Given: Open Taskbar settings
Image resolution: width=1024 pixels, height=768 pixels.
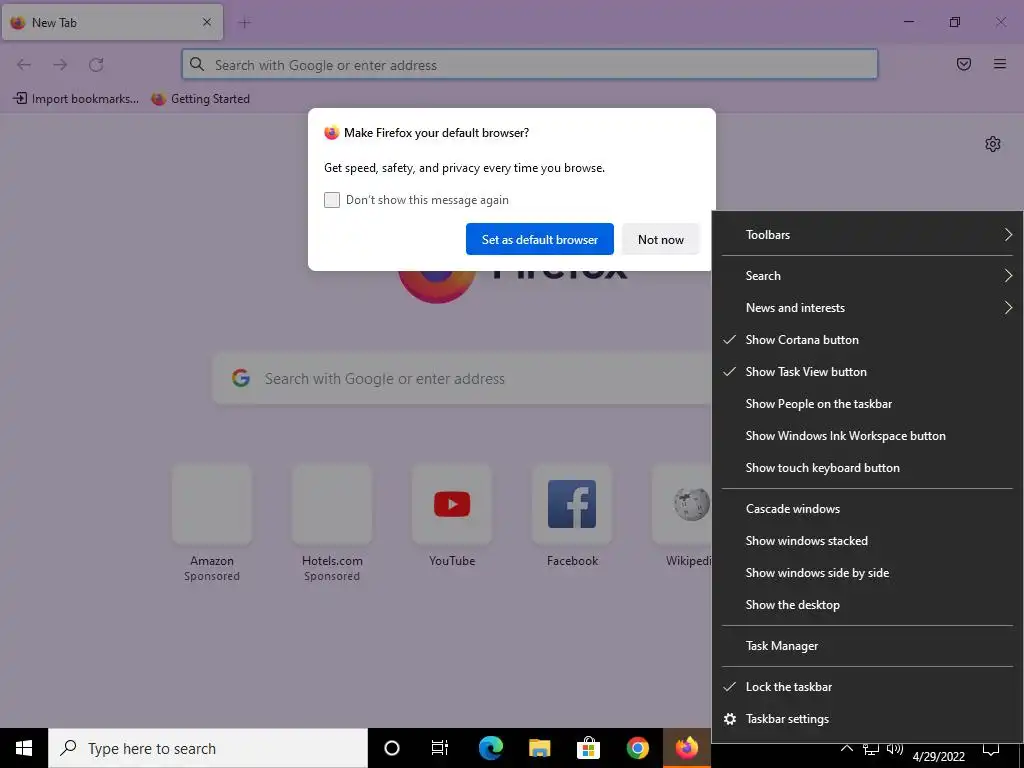Looking at the screenshot, I should pyautogui.click(x=867, y=718).
